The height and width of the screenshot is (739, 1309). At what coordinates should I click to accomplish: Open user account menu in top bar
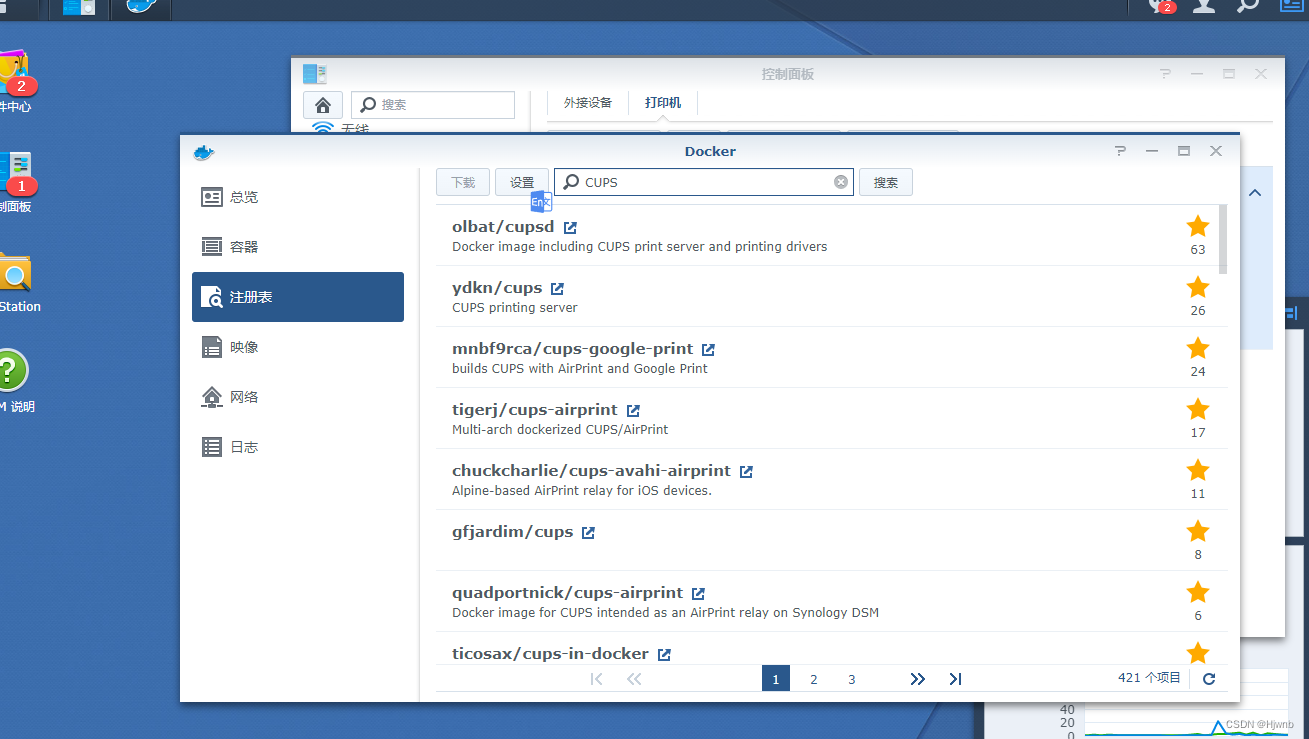coord(1204,5)
